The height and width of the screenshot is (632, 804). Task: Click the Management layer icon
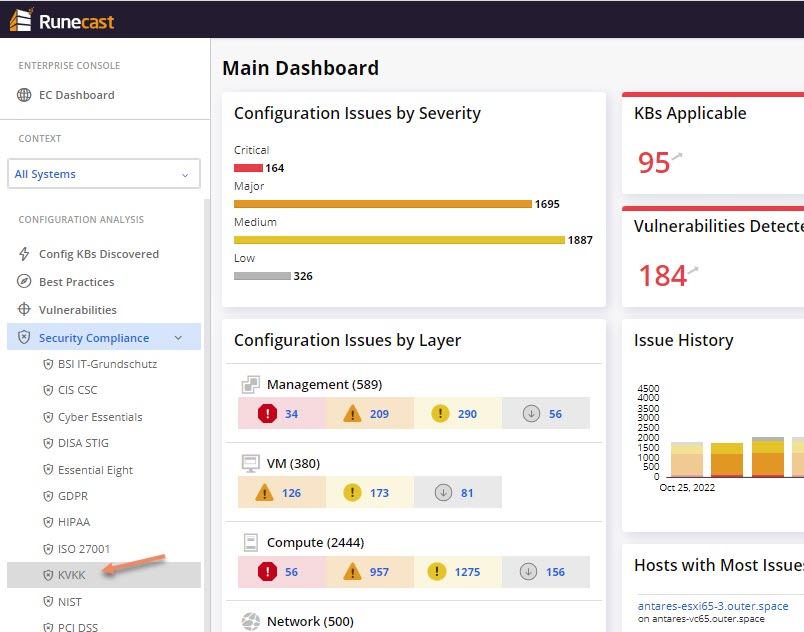[251, 384]
